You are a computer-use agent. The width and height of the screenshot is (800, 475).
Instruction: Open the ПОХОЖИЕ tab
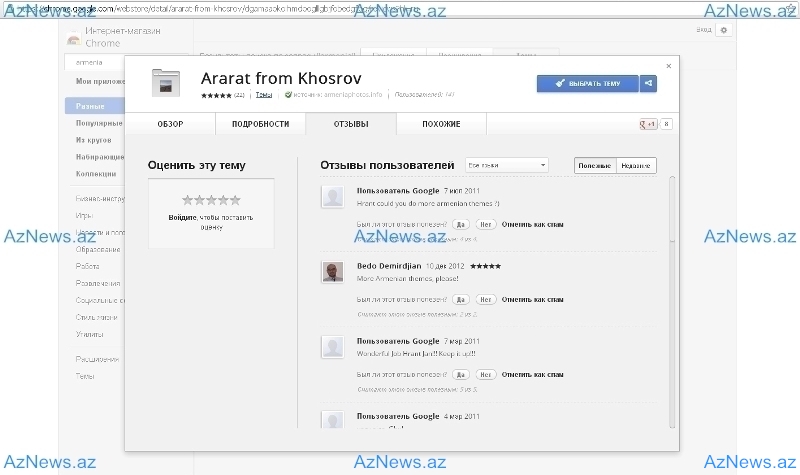(x=441, y=124)
